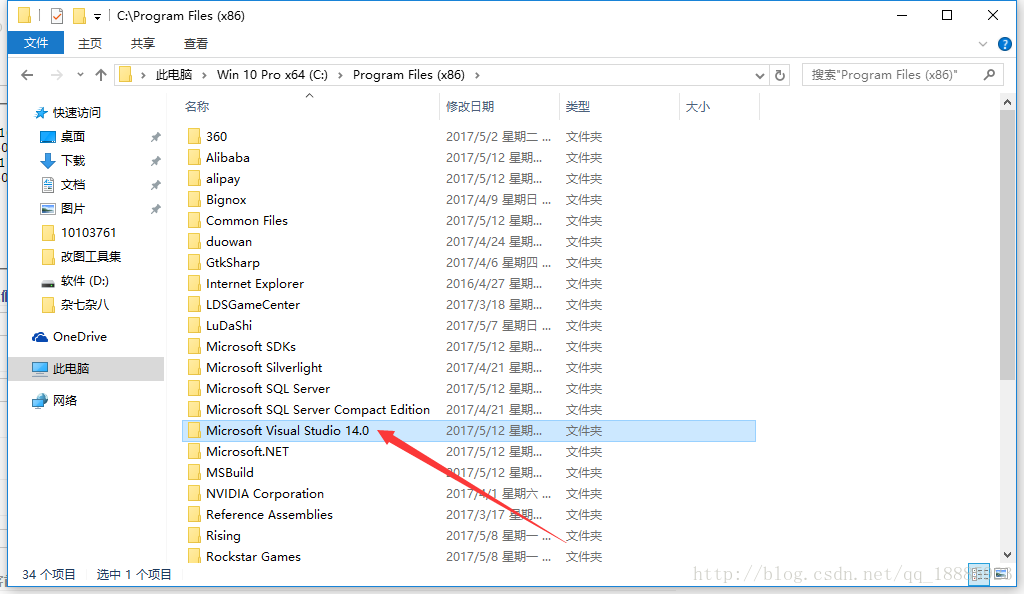Viewport: 1024px width, 594px height.
Task: Click the MSBuild folder icon
Action: click(194, 473)
